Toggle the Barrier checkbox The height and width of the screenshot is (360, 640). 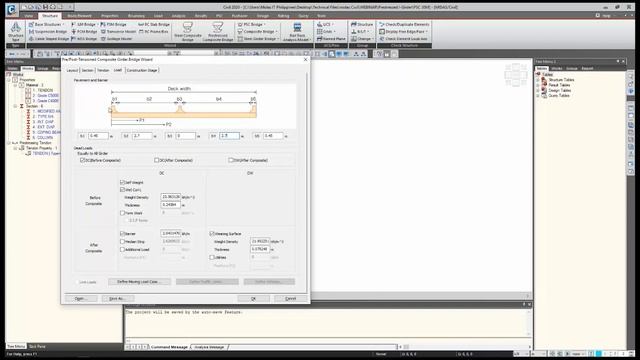tap(122, 234)
